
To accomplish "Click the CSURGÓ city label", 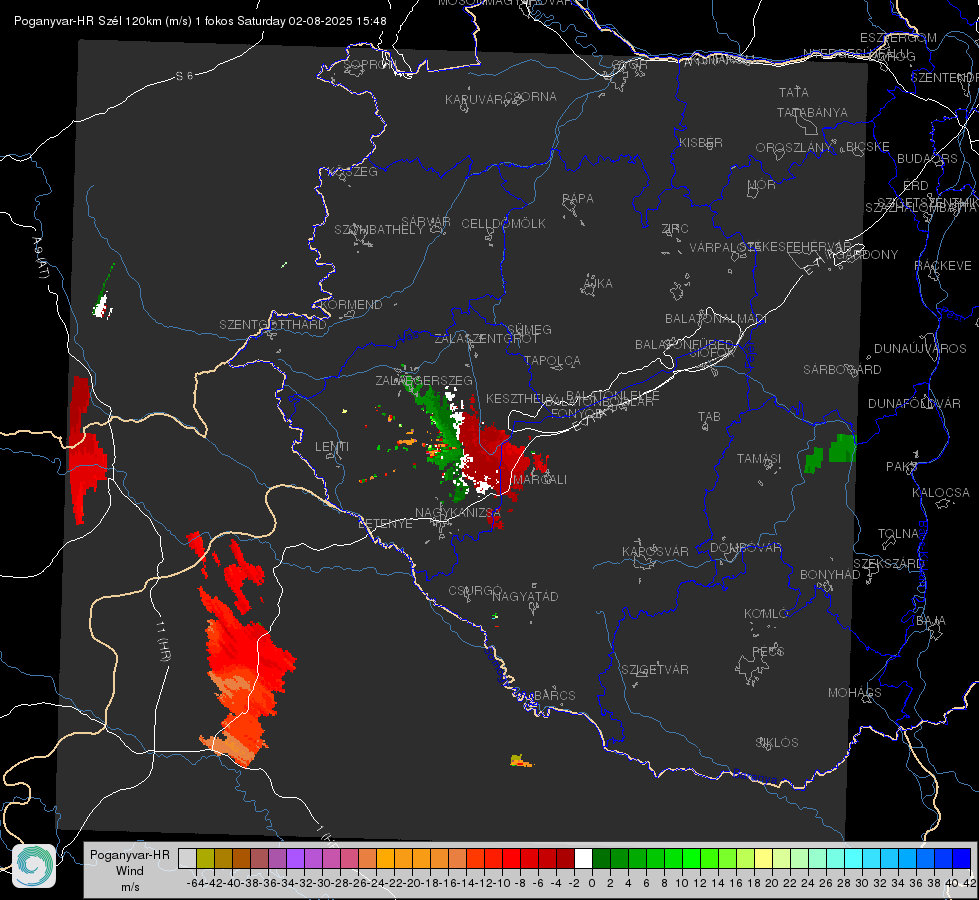I will (x=475, y=591).
